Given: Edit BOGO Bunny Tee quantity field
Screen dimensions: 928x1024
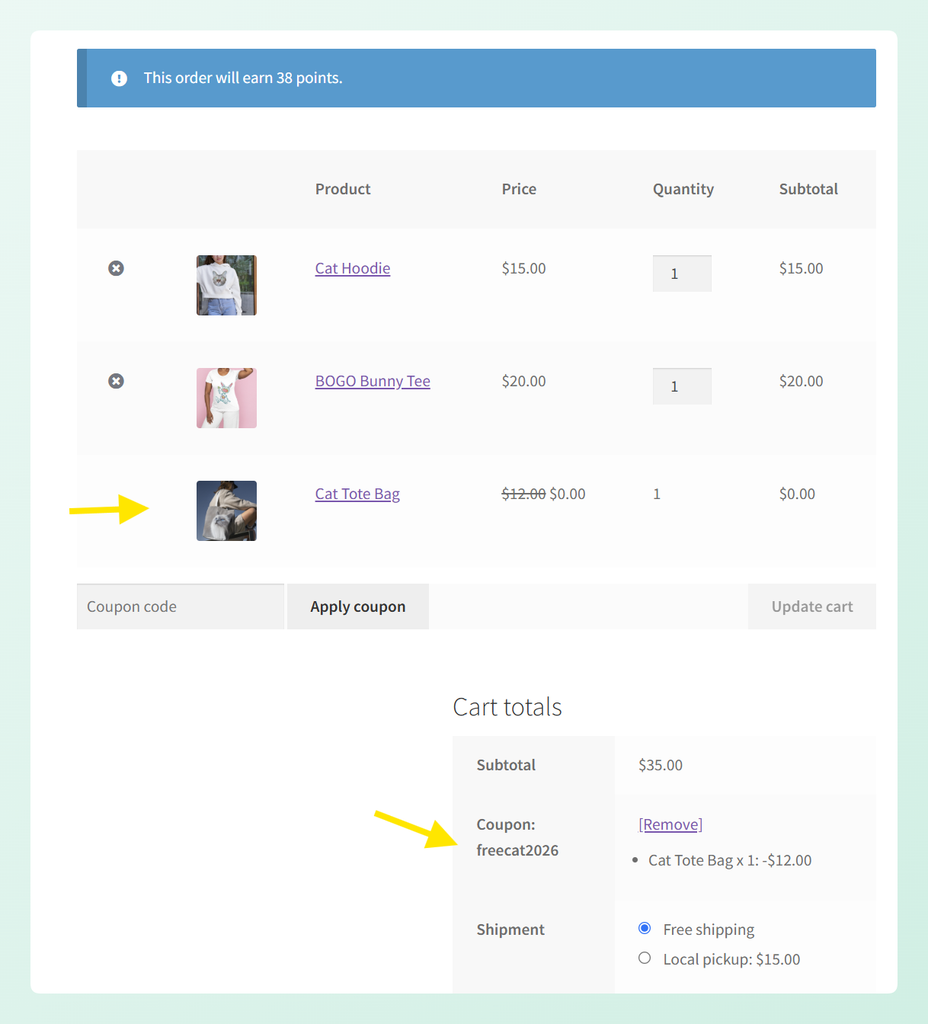Looking at the screenshot, I should coord(682,387).
